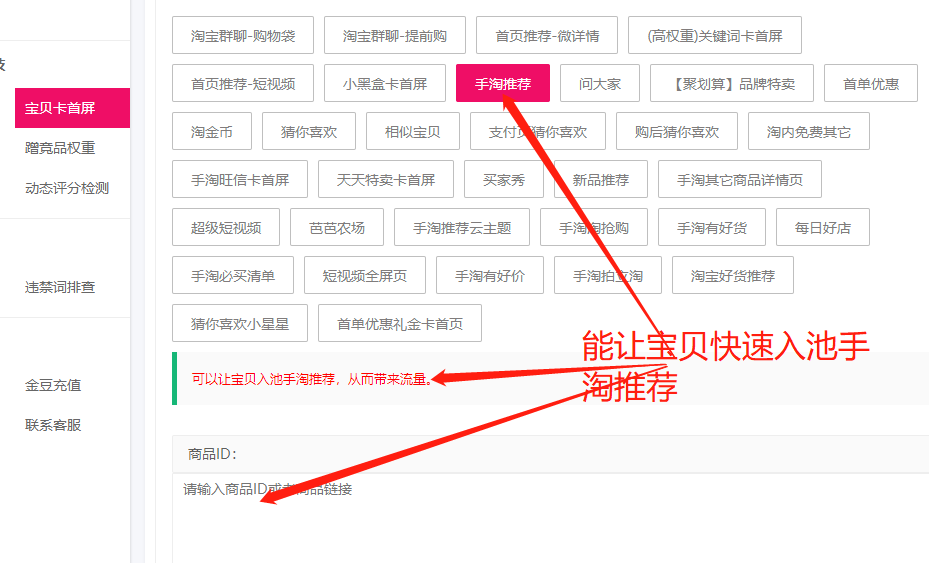Pick the 天天特卖卡首屏 option
929x563 pixels.
[x=386, y=180]
